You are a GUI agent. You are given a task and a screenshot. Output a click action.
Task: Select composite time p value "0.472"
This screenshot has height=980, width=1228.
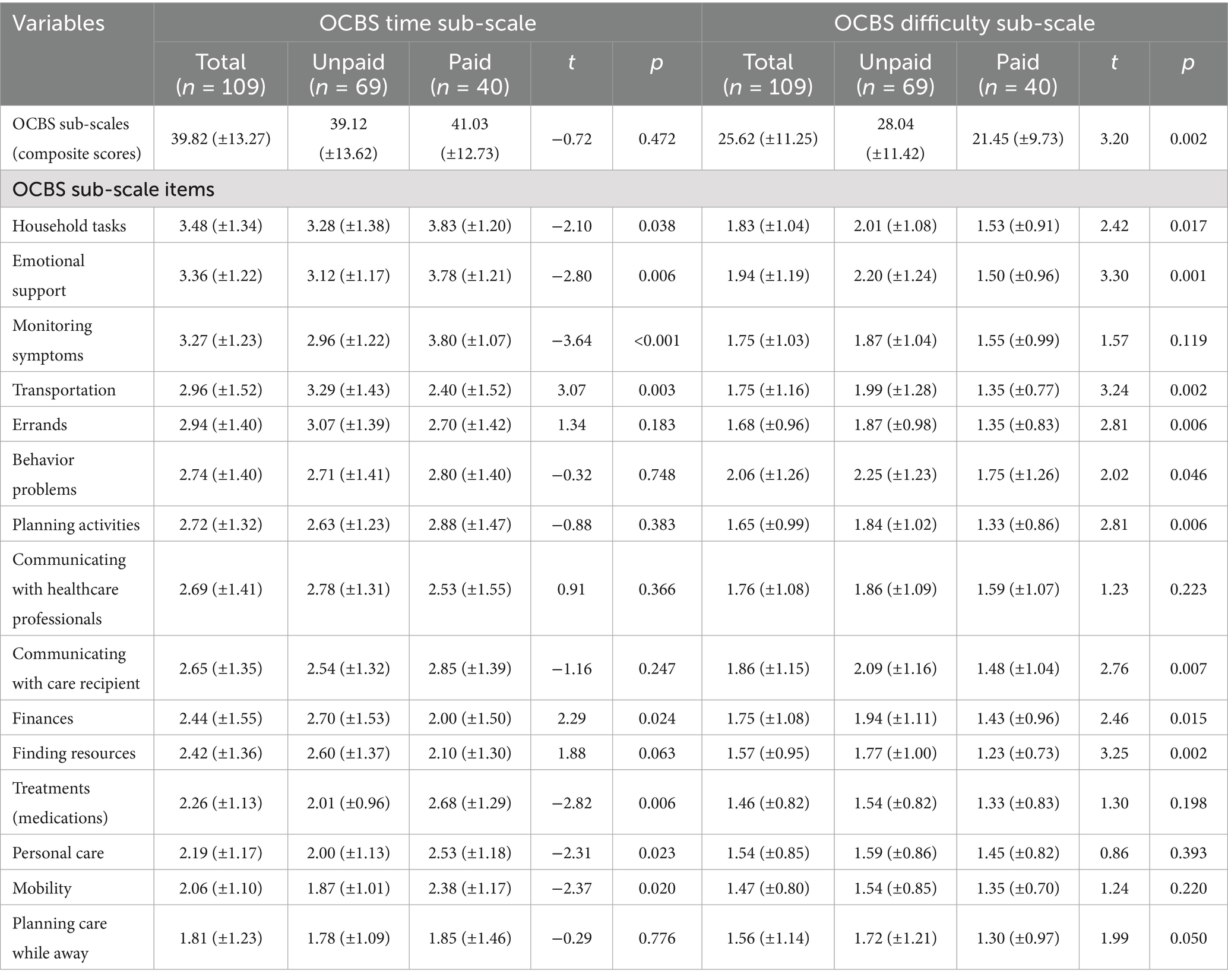tap(657, 138)
